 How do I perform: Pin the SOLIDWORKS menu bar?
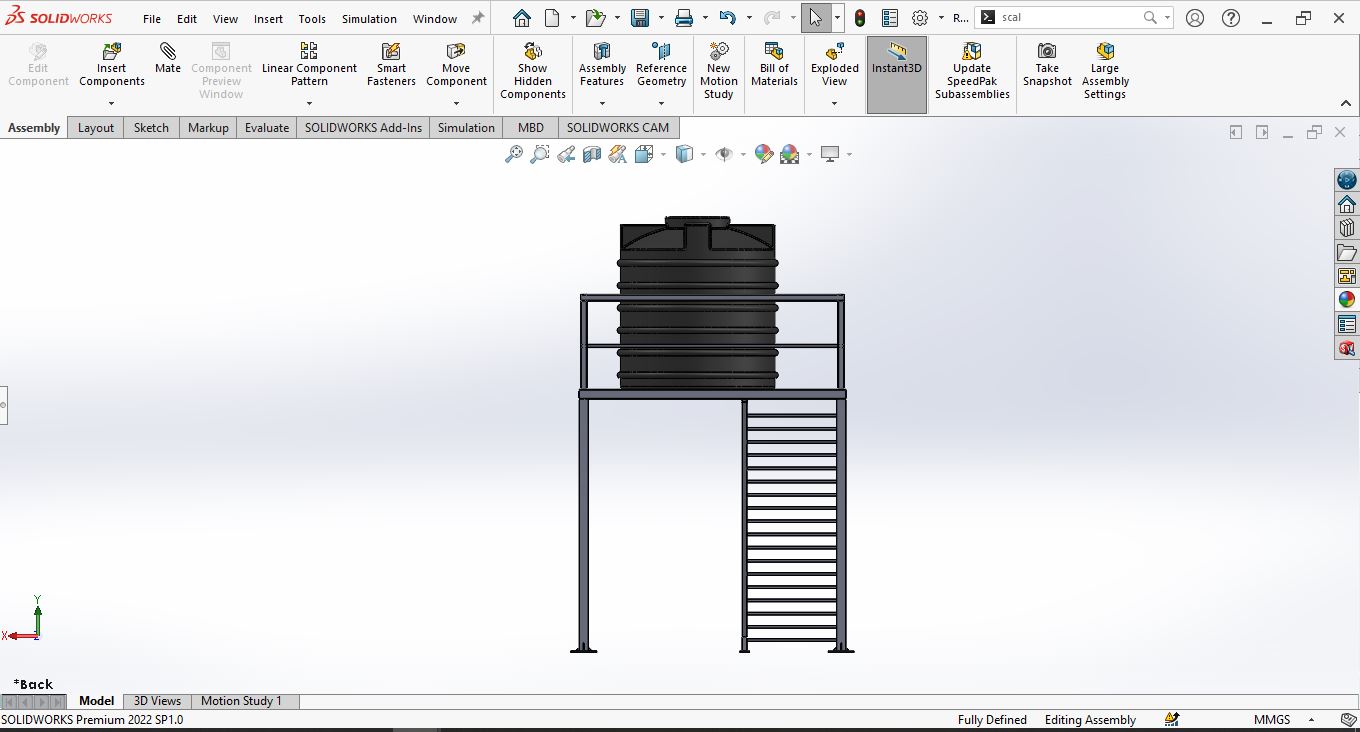pos(478,18)
